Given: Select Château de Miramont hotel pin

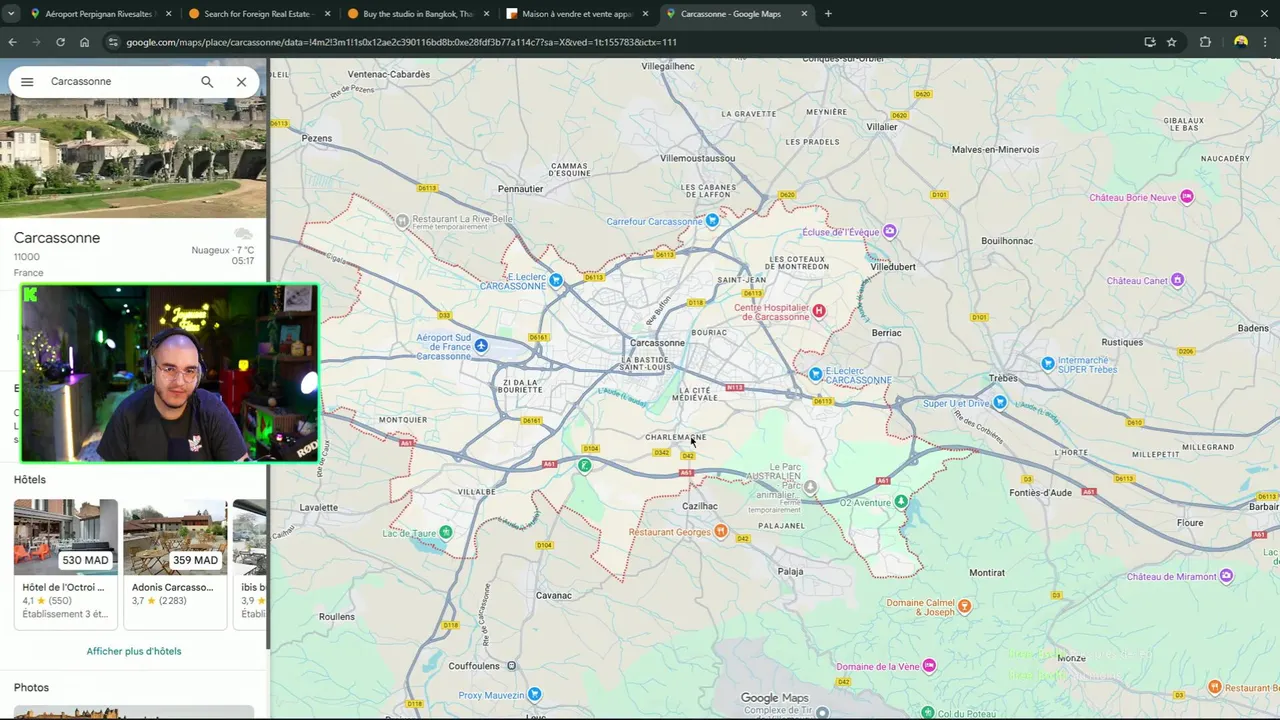Looking at the screenshot, I should [1227, 576].
